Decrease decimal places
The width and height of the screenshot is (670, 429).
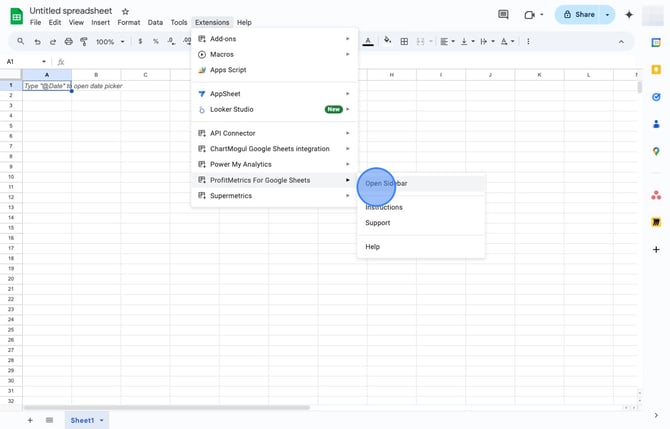[x=171, y=41]
